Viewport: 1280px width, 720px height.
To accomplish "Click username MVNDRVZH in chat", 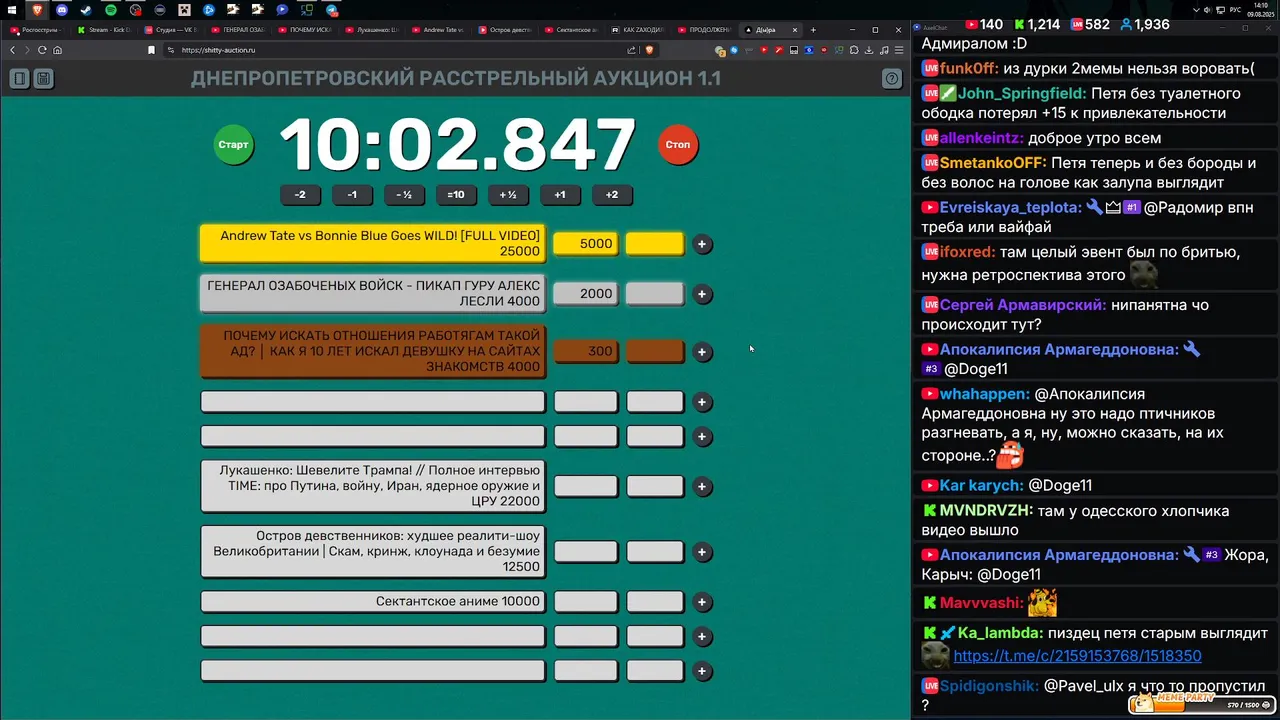I will click(x=987, y=511).
